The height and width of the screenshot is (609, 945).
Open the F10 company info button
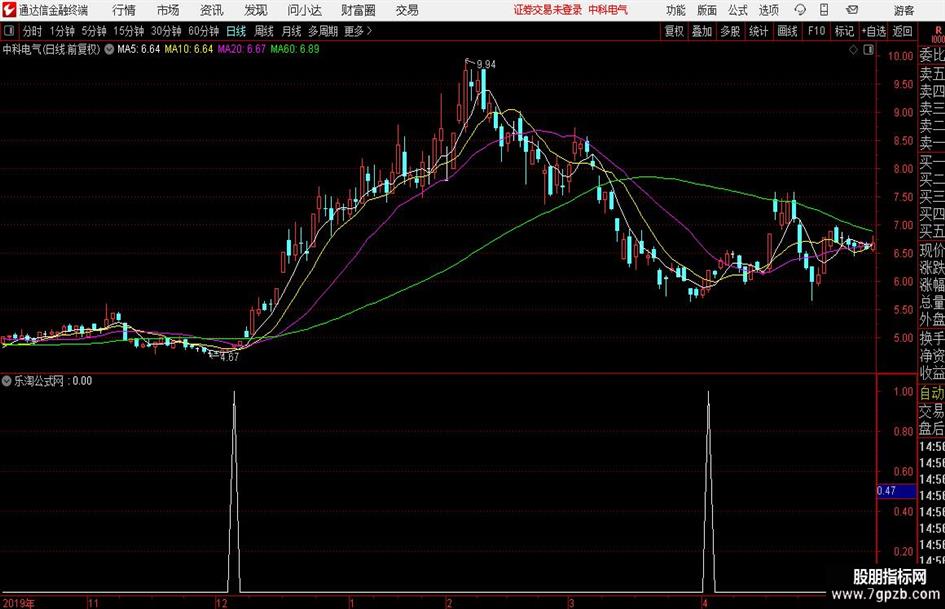pyautogui.click(x=817, y=31)
